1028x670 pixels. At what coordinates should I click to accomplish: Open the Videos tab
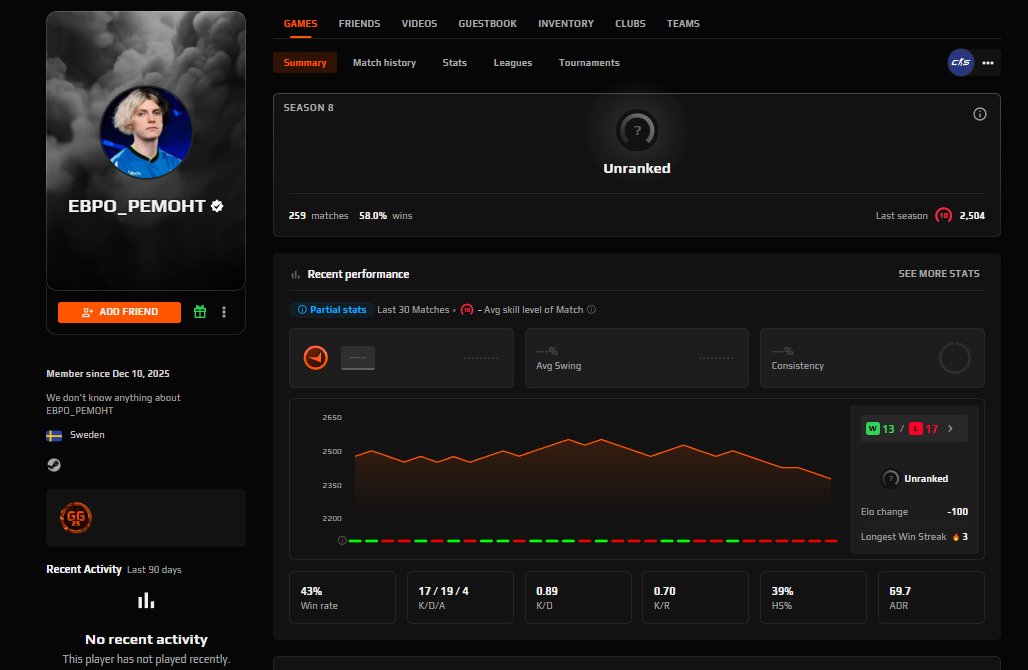click(419, 24)
